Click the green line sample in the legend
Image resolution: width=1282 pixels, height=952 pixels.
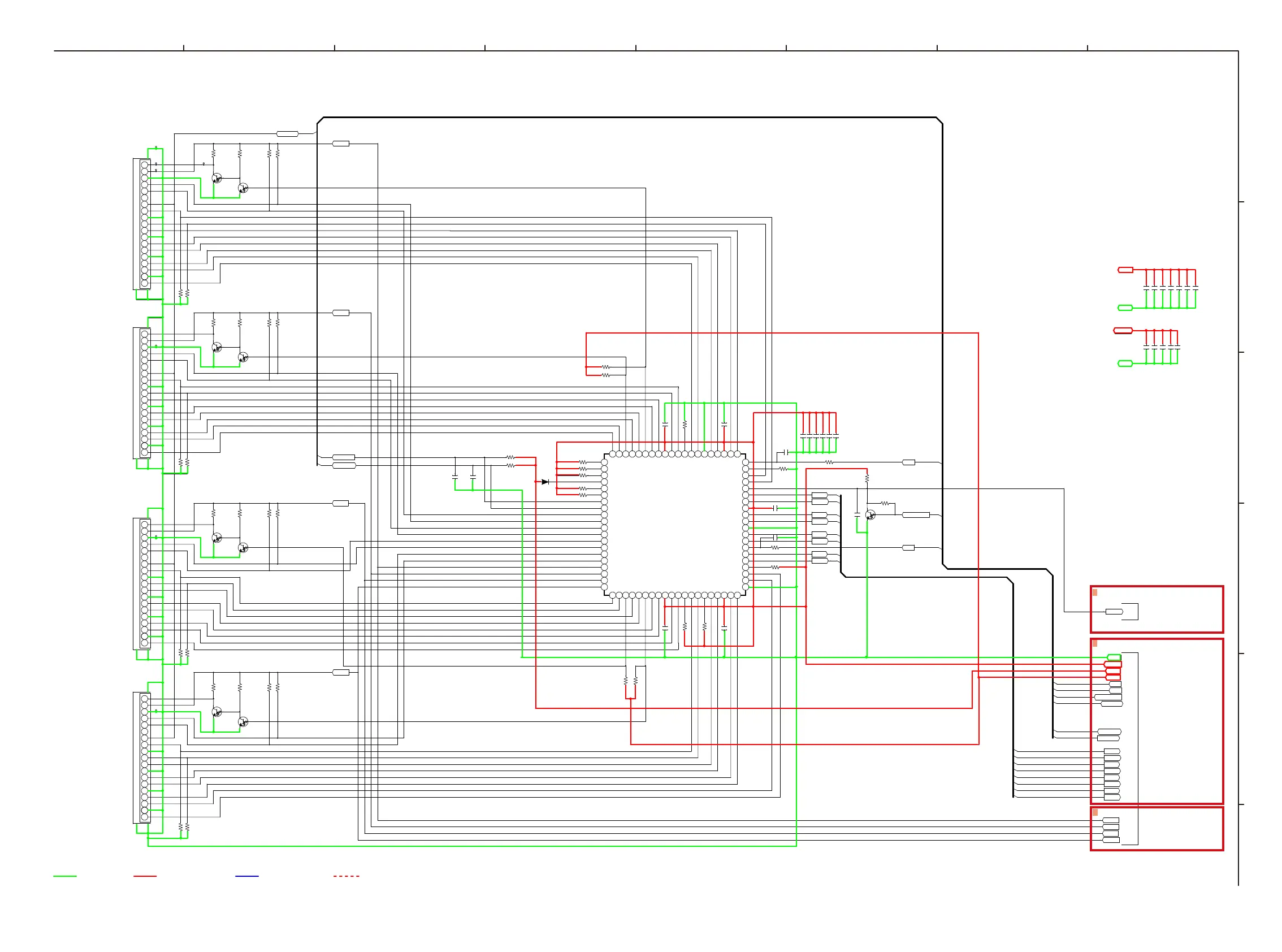pos(64,876)
